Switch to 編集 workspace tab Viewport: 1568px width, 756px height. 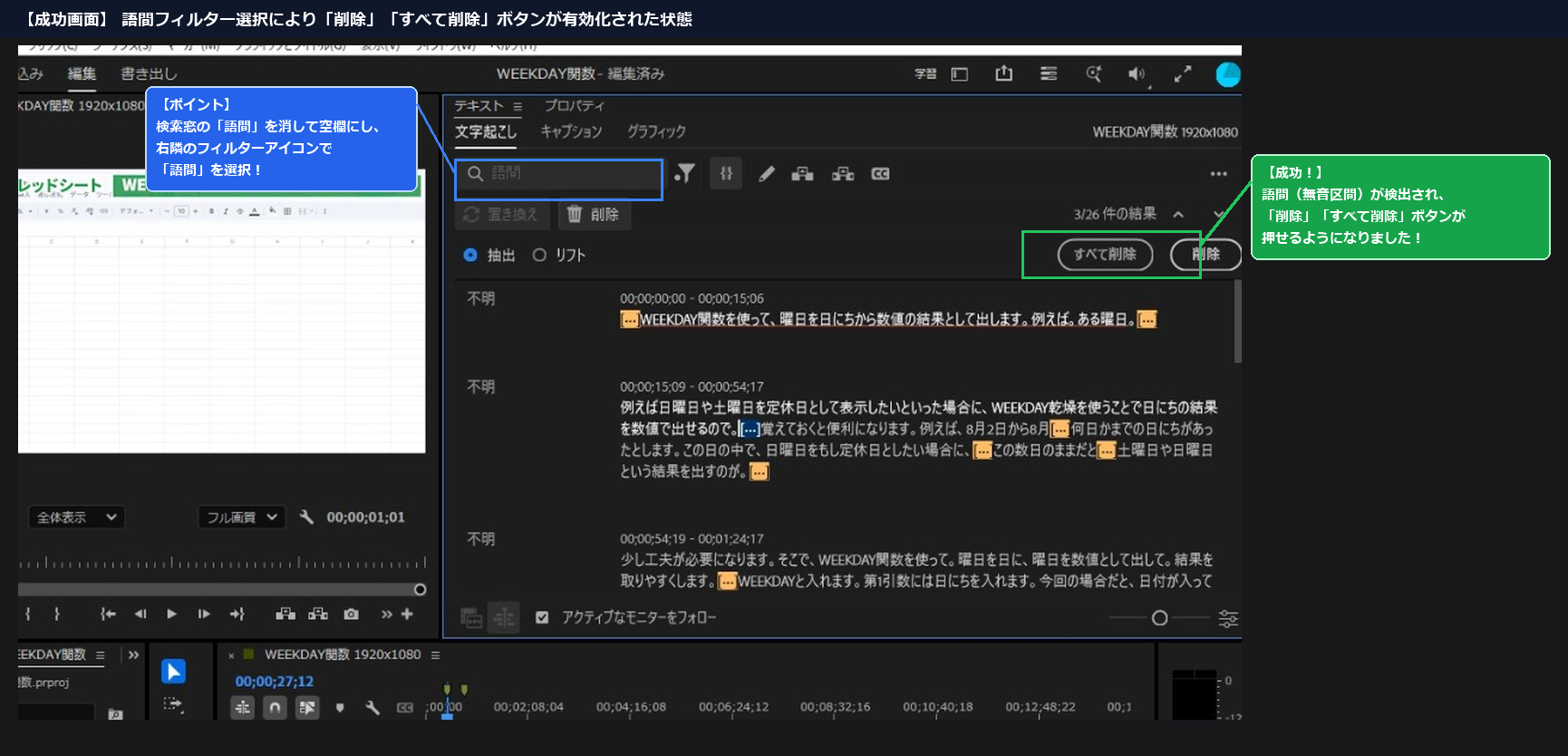point(82,74)
